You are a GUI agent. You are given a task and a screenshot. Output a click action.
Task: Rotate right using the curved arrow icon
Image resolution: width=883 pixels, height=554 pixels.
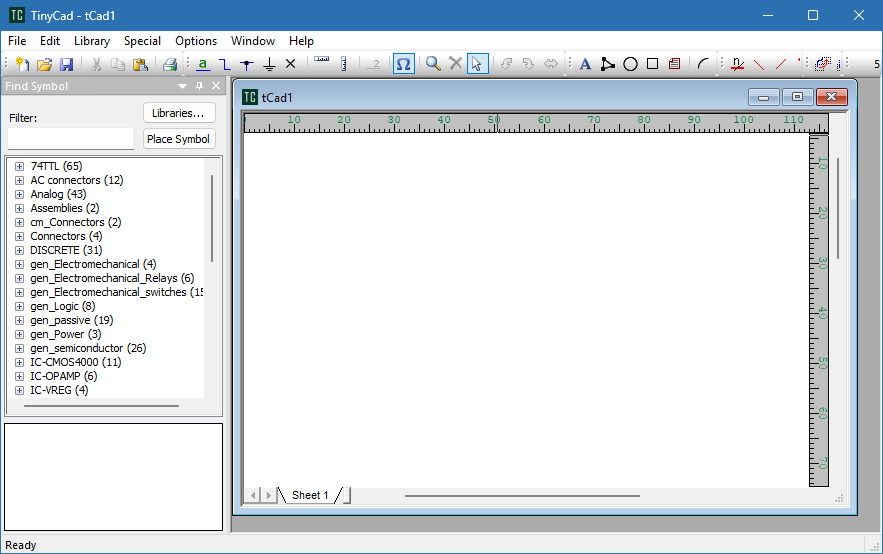point(528,64)
